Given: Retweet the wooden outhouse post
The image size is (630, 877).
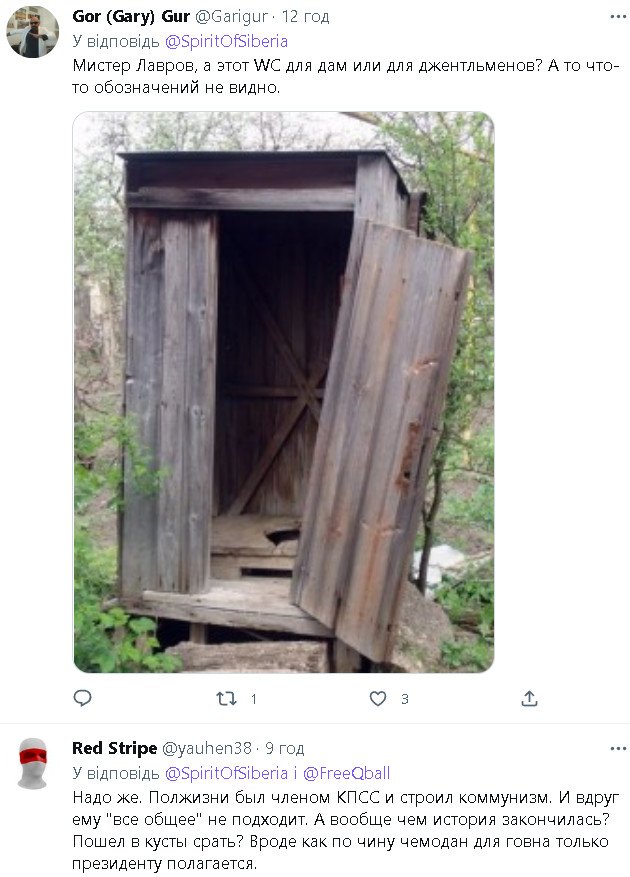Looking at the screenshot, I should pos(226,699).
